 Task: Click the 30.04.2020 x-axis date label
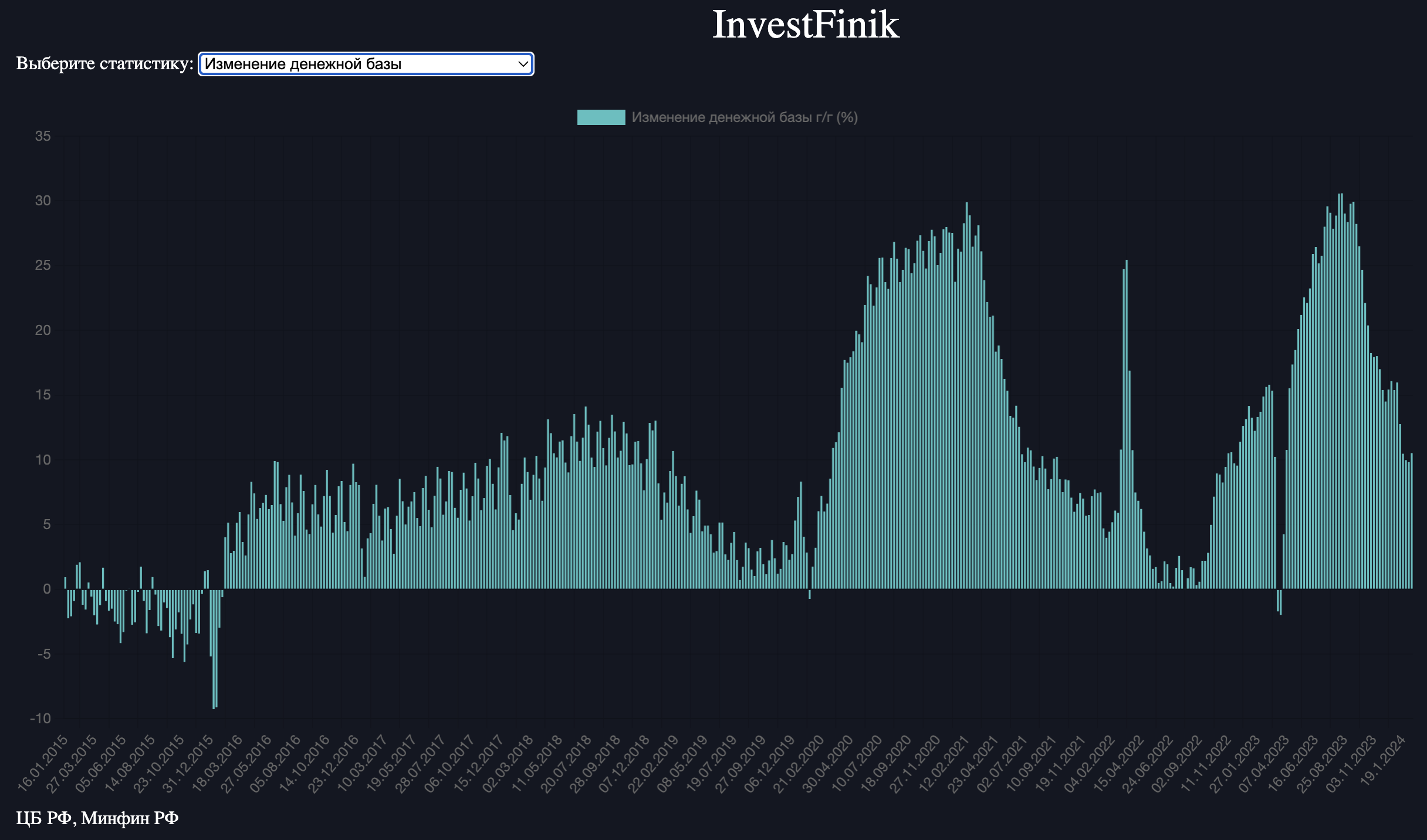click(x=827, y=764)
